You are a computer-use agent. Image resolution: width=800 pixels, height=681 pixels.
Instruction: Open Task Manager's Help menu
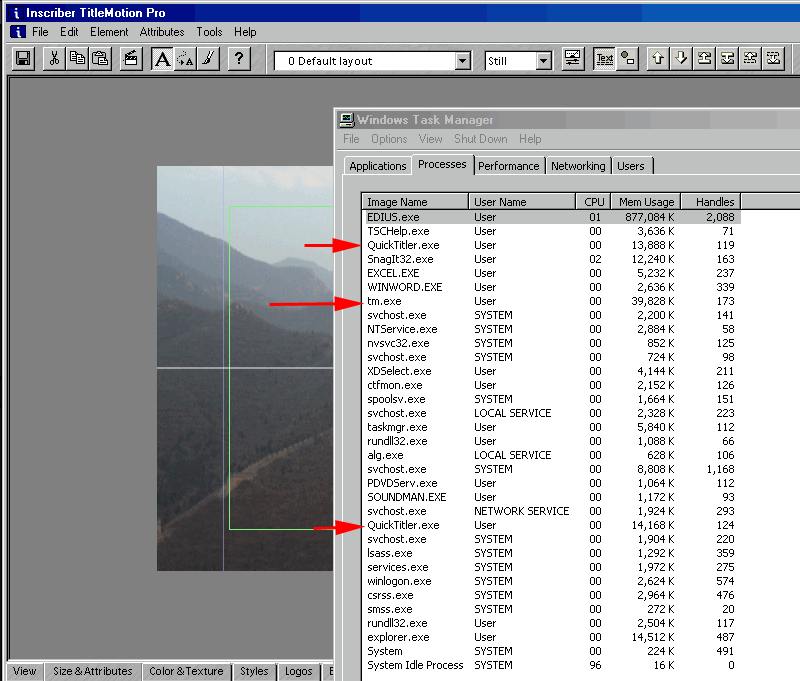(x=530, y=139)
